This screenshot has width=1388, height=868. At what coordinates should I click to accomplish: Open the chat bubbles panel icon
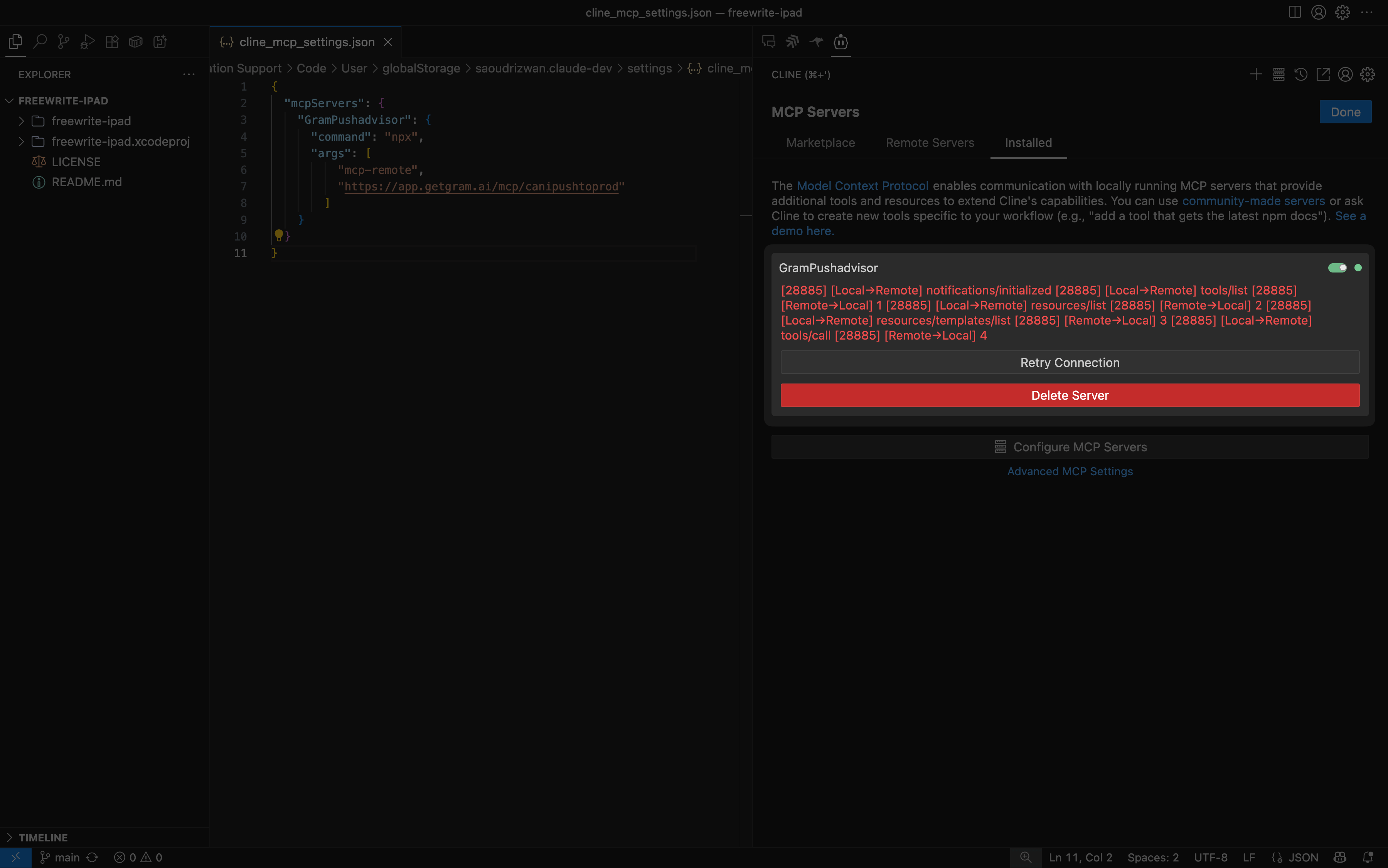tap(768, 41)
